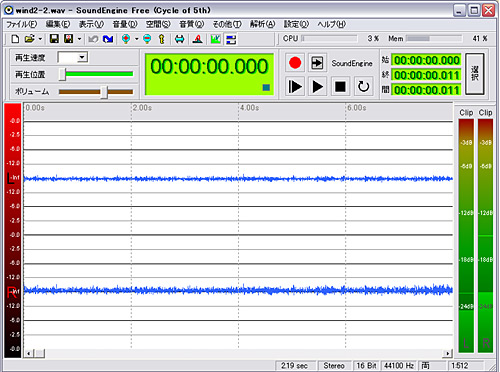Click the horizontal scrollbar thumb

point(40,353)
